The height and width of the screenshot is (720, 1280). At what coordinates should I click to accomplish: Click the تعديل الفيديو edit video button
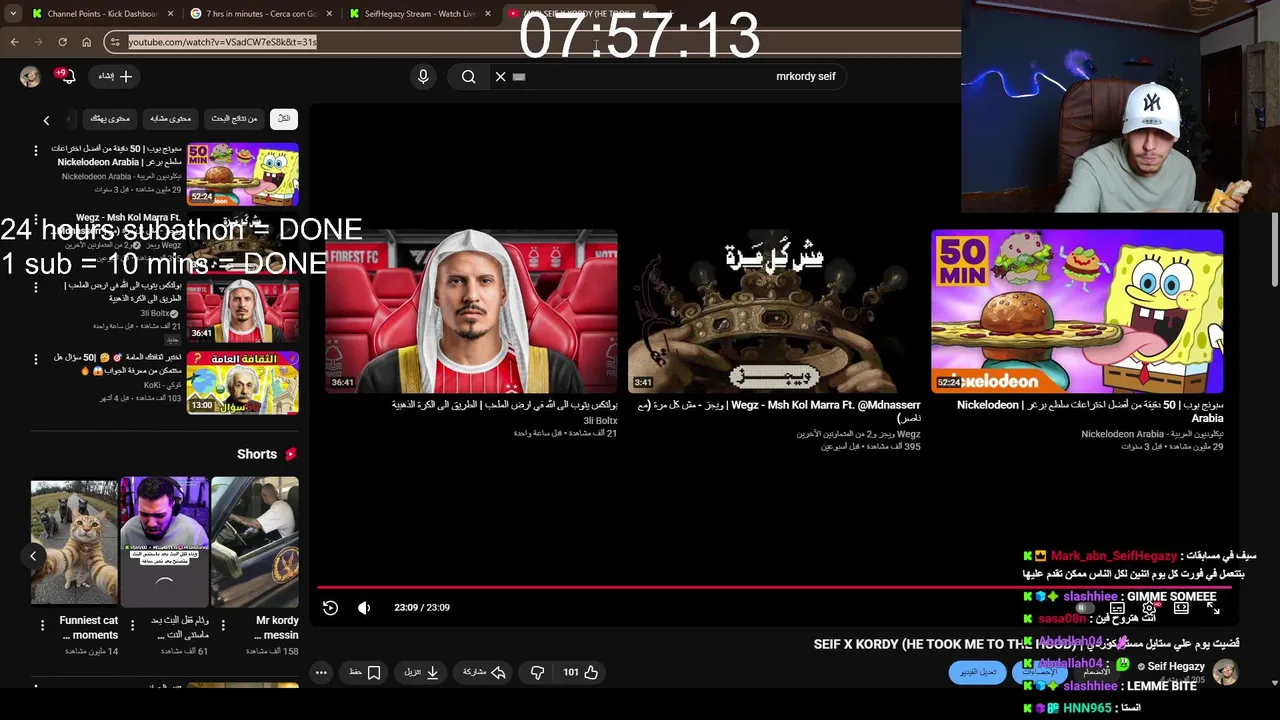977,673
